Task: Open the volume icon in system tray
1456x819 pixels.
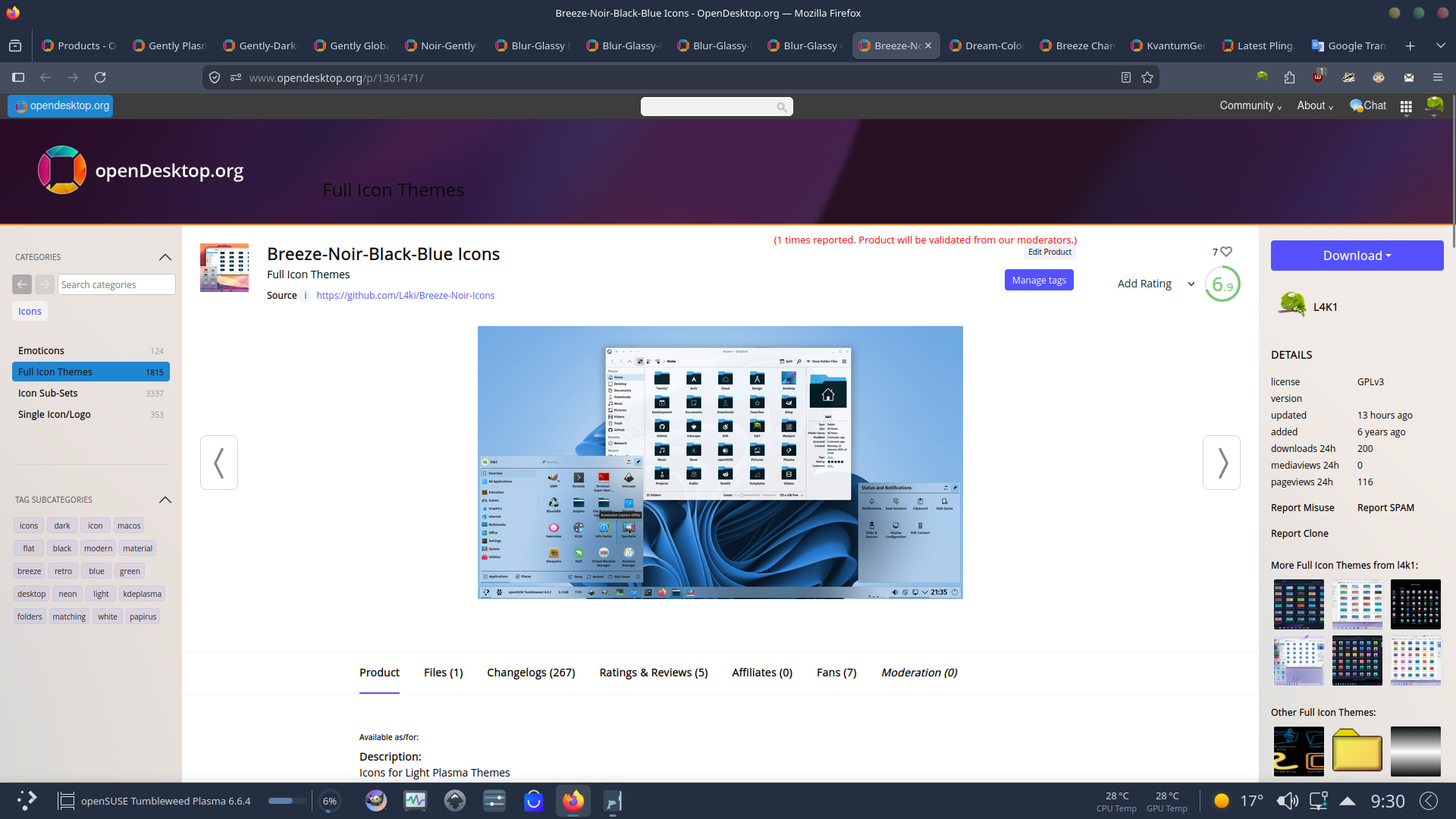Action: click(1287, 801)
